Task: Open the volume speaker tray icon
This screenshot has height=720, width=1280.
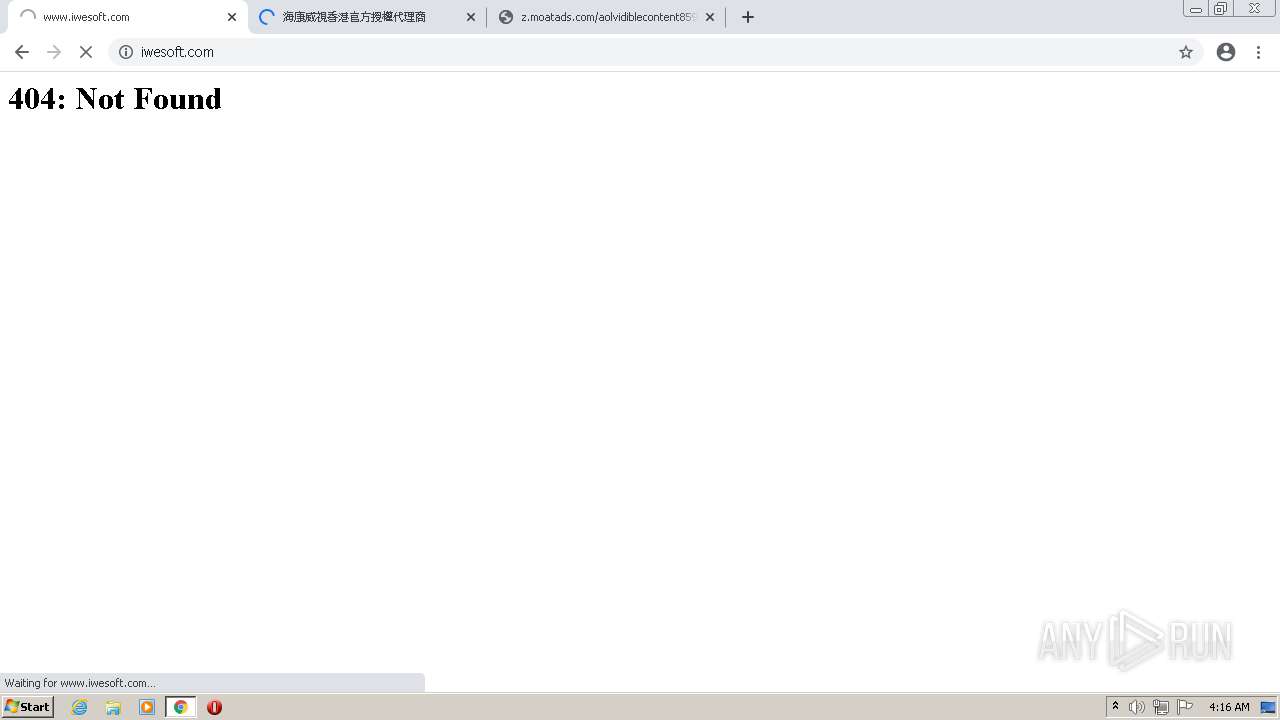Action: click(x=1137, y=707)
